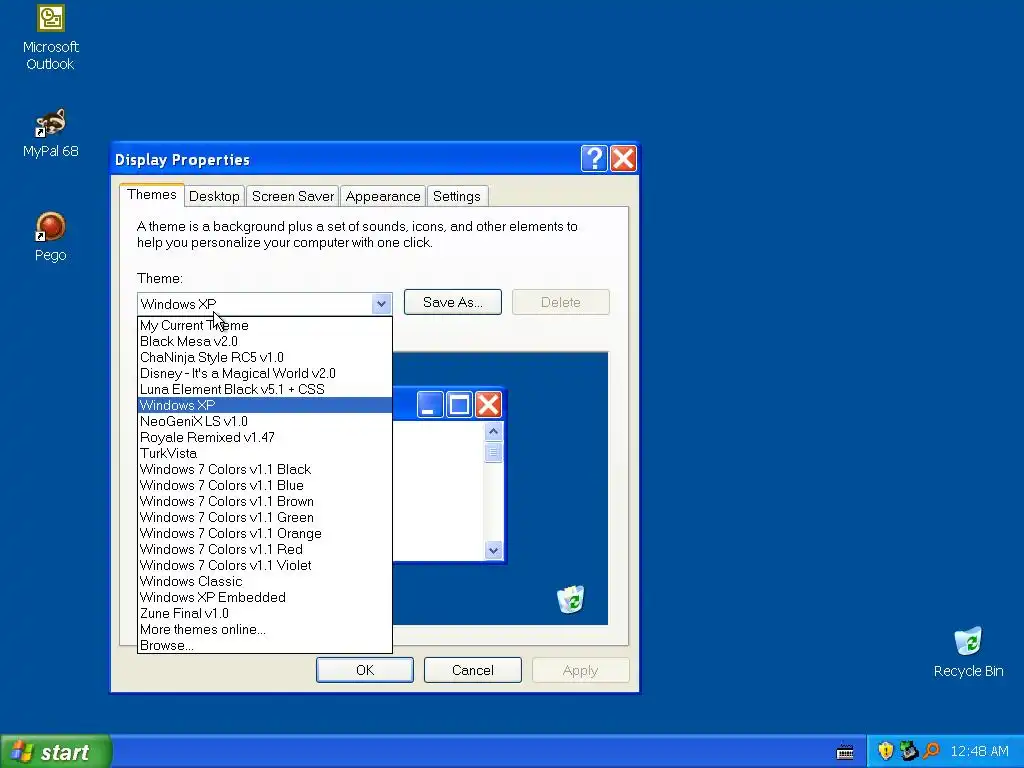Click the Browse... entry in theme list
Viewport: 1024px width, 768px height.
point(264,645)
